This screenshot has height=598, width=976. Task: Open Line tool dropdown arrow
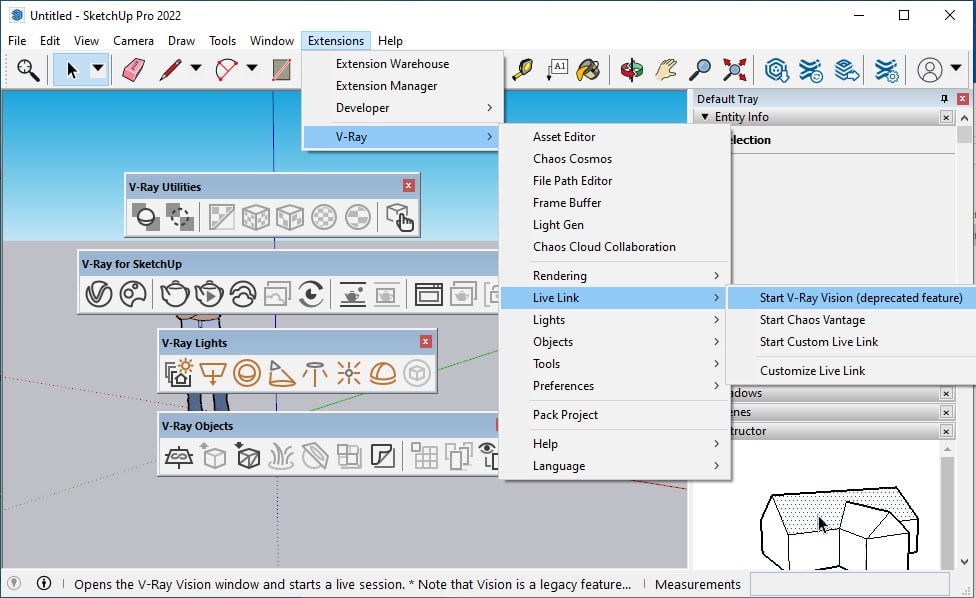pos(196,68)
